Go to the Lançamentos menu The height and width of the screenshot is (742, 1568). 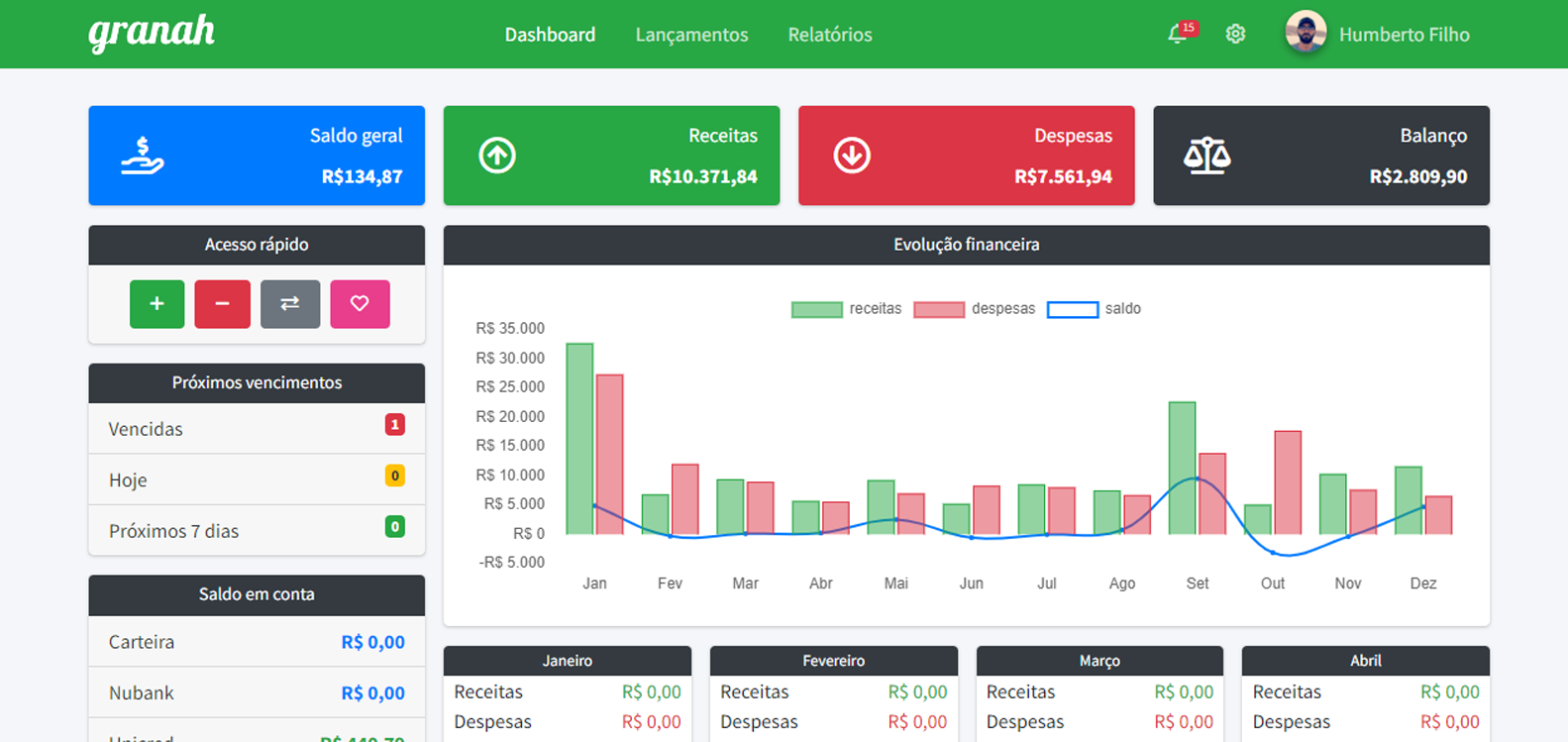click(x=691, y=35)
